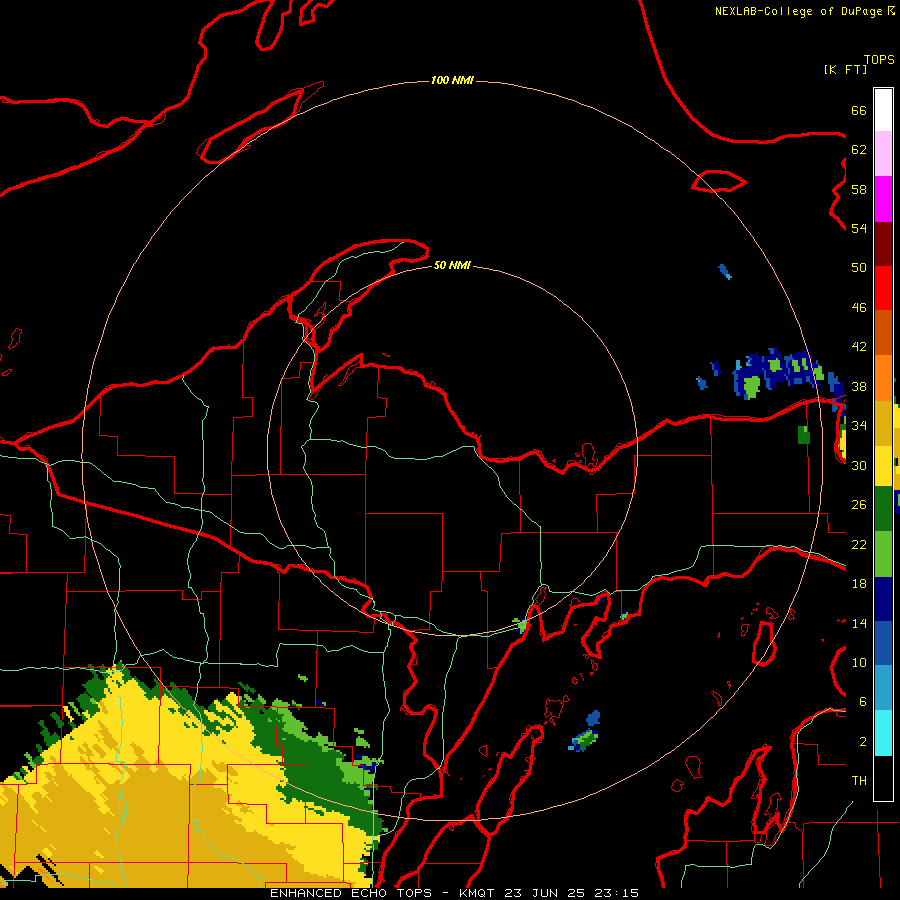Click the 100 NMI range ring label
This screenshot has height=900, width=900.
pyautogui.click(x=452, y=80)
